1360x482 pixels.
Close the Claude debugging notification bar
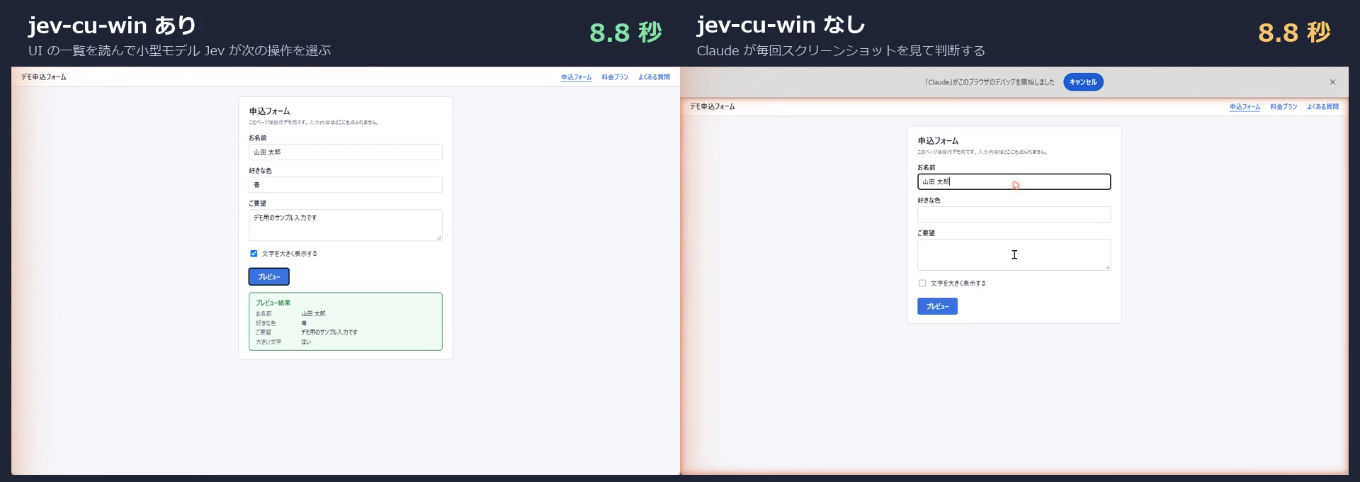click(x=1332, y=82)
